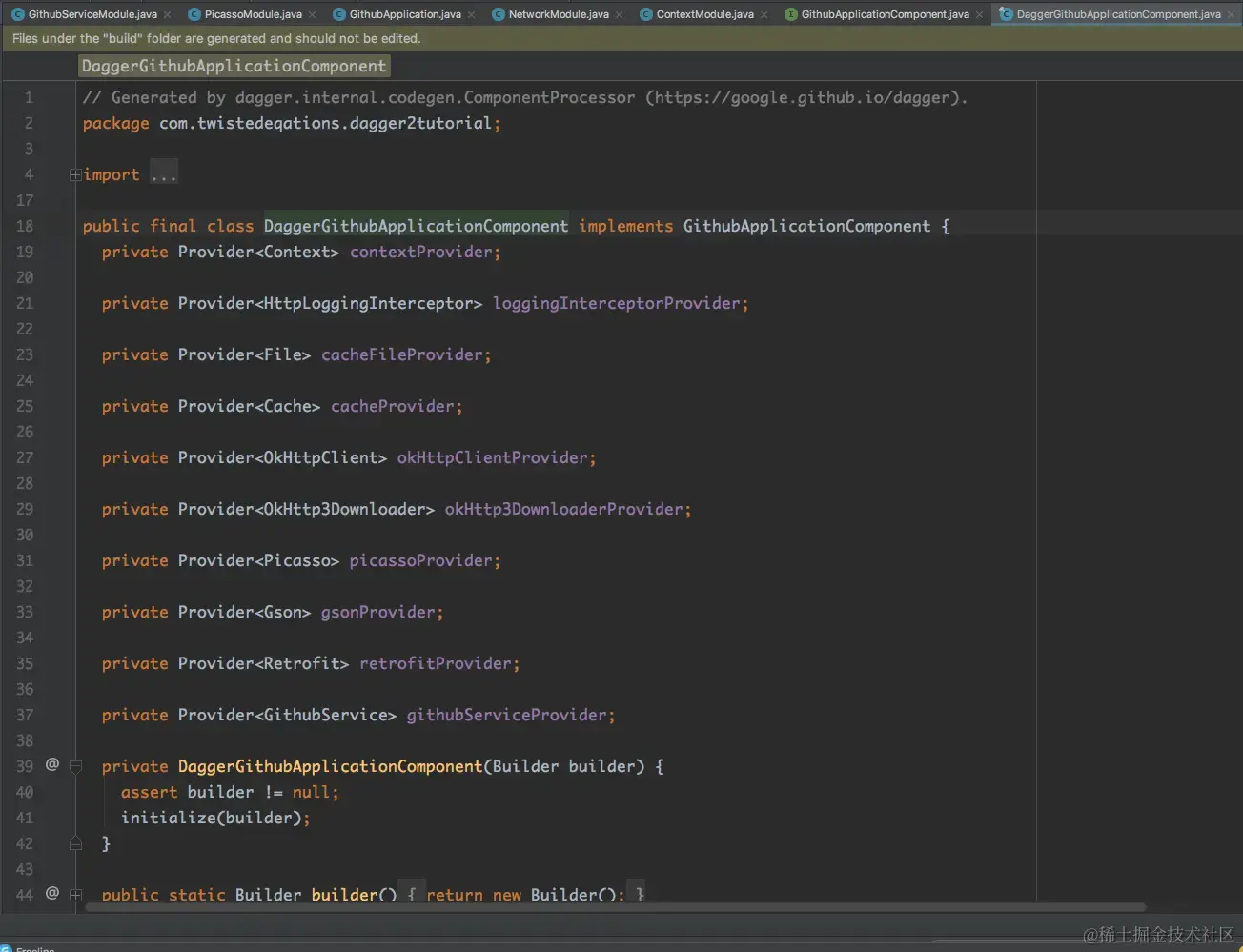Click line number 29 in gutter
This screenshot has width=1243, height=952.
(x=25, y=509)
